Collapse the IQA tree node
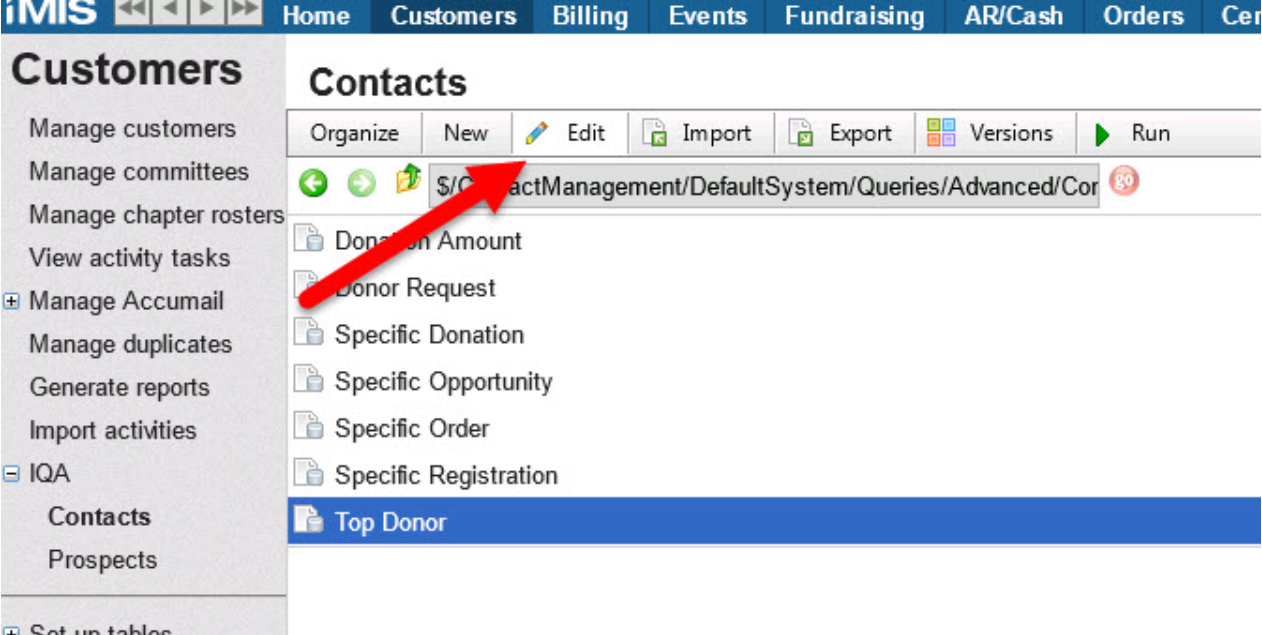The height and width of the screenshot is (635, 1262). click(x=11, y=474)
